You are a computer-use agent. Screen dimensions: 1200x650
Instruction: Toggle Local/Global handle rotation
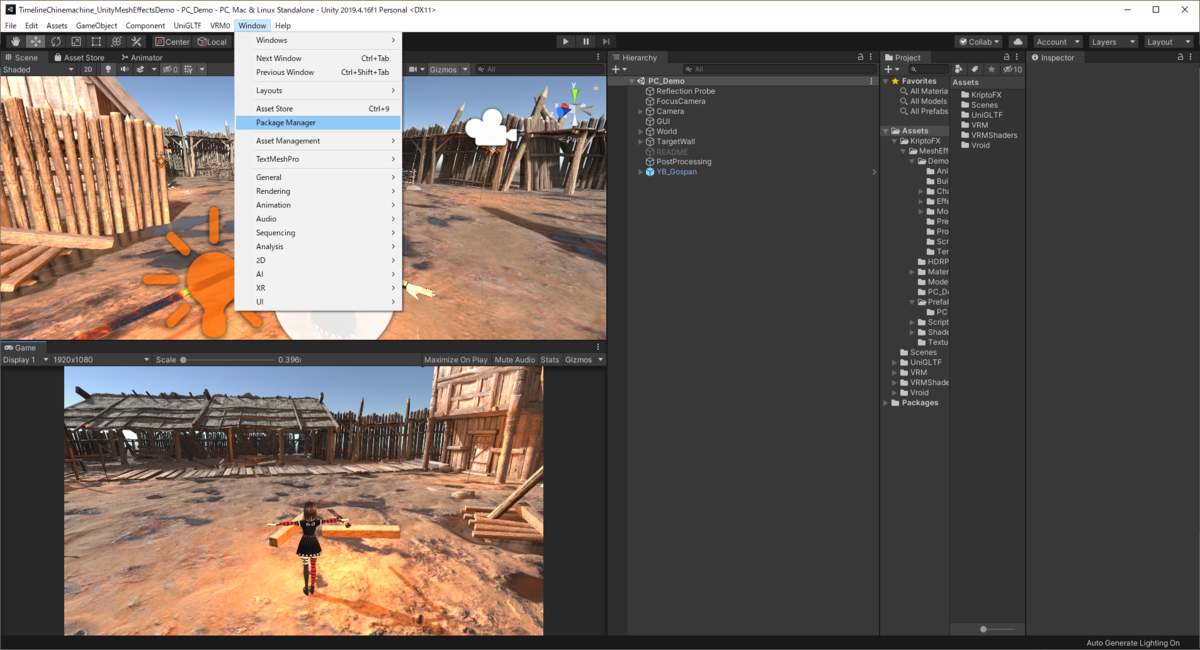[212, 42]
